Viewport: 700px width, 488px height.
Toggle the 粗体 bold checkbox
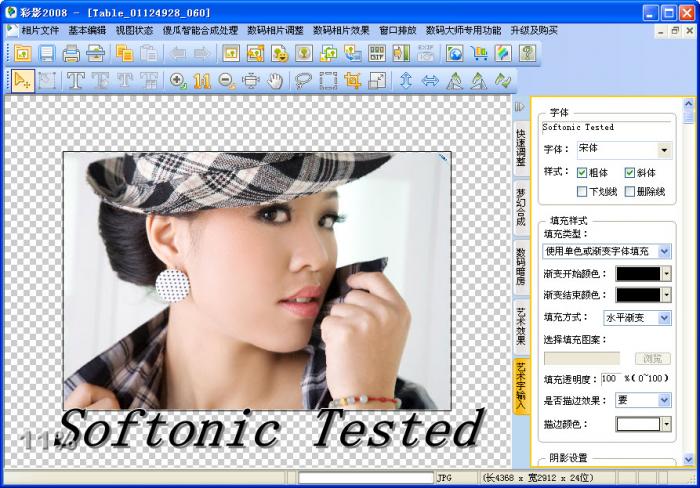pyautogui.click(x=582, y=173)
